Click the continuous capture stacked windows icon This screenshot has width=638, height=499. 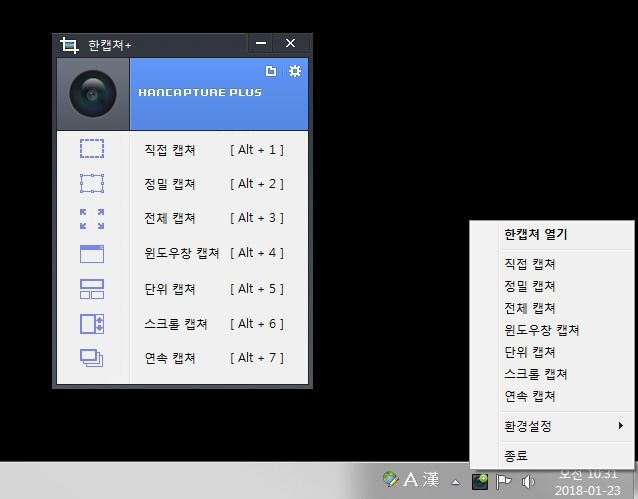click(x=92, y=358)
